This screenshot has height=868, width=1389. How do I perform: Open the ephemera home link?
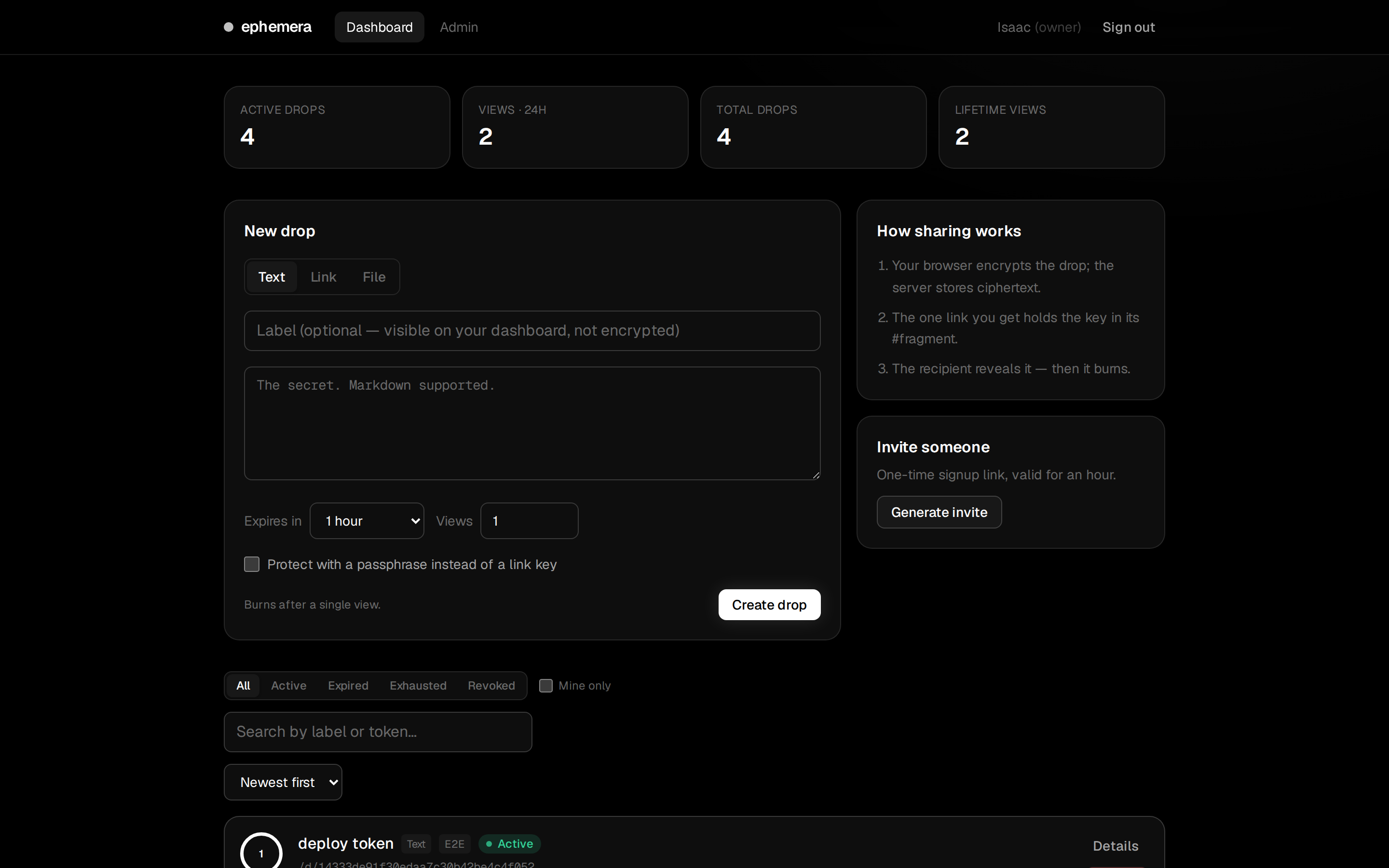(268, 27)
